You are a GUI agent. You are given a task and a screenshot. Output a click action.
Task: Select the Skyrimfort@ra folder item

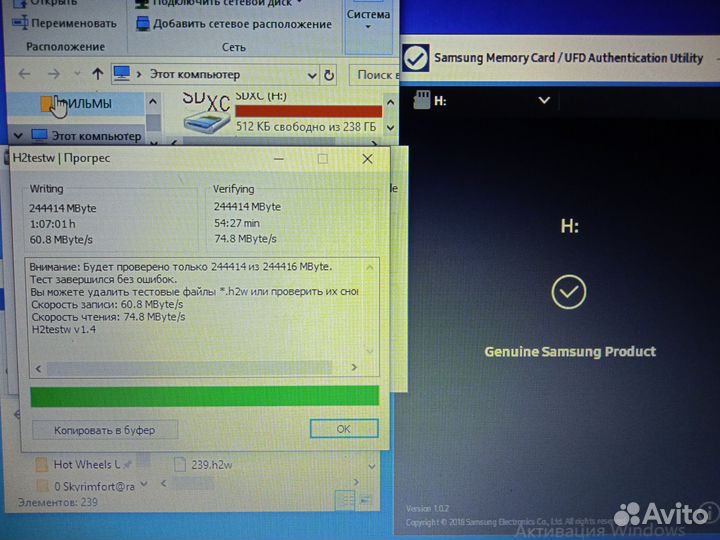87,486
